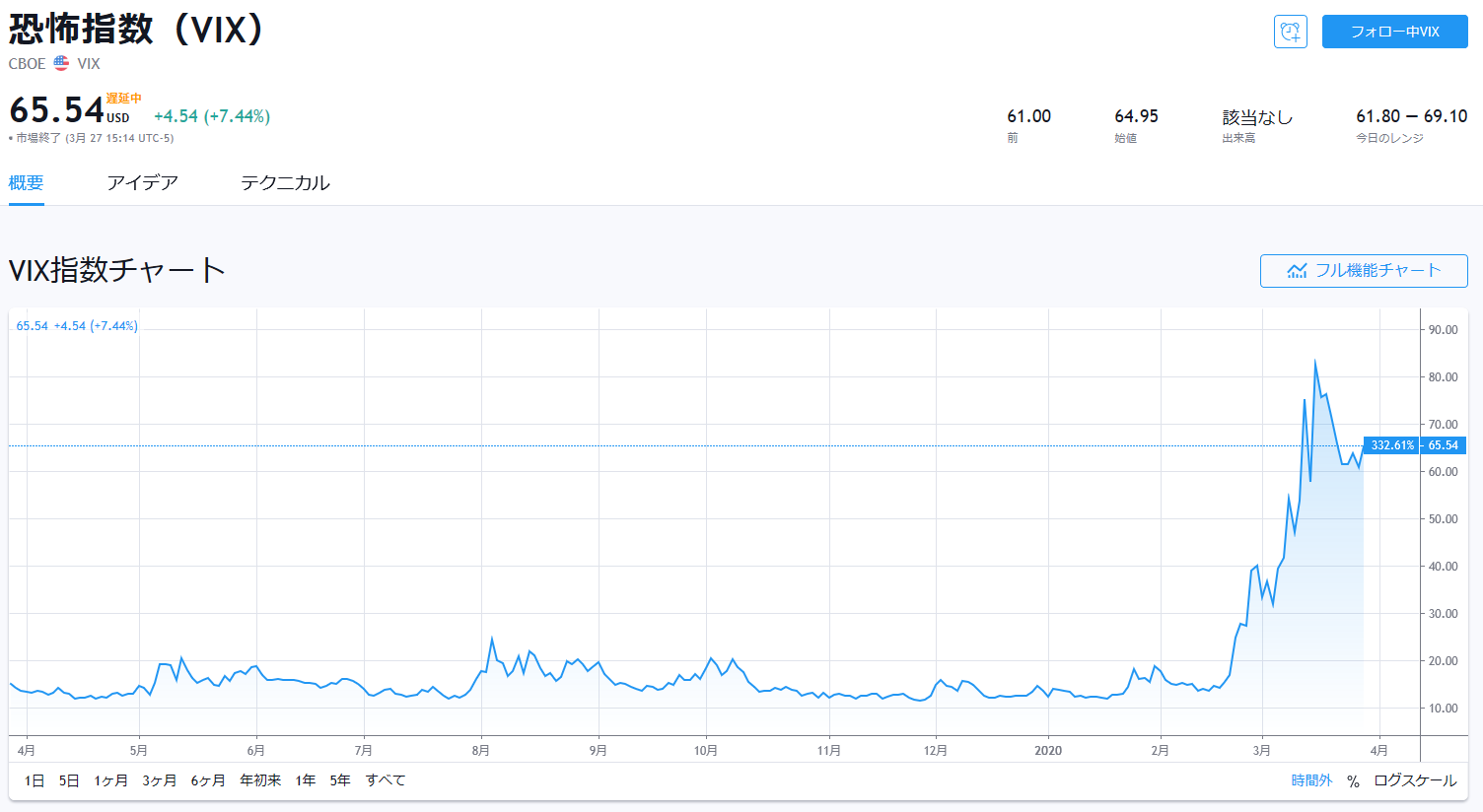Unfollow via フォロー中VIX button

[x=1394, y=32]
